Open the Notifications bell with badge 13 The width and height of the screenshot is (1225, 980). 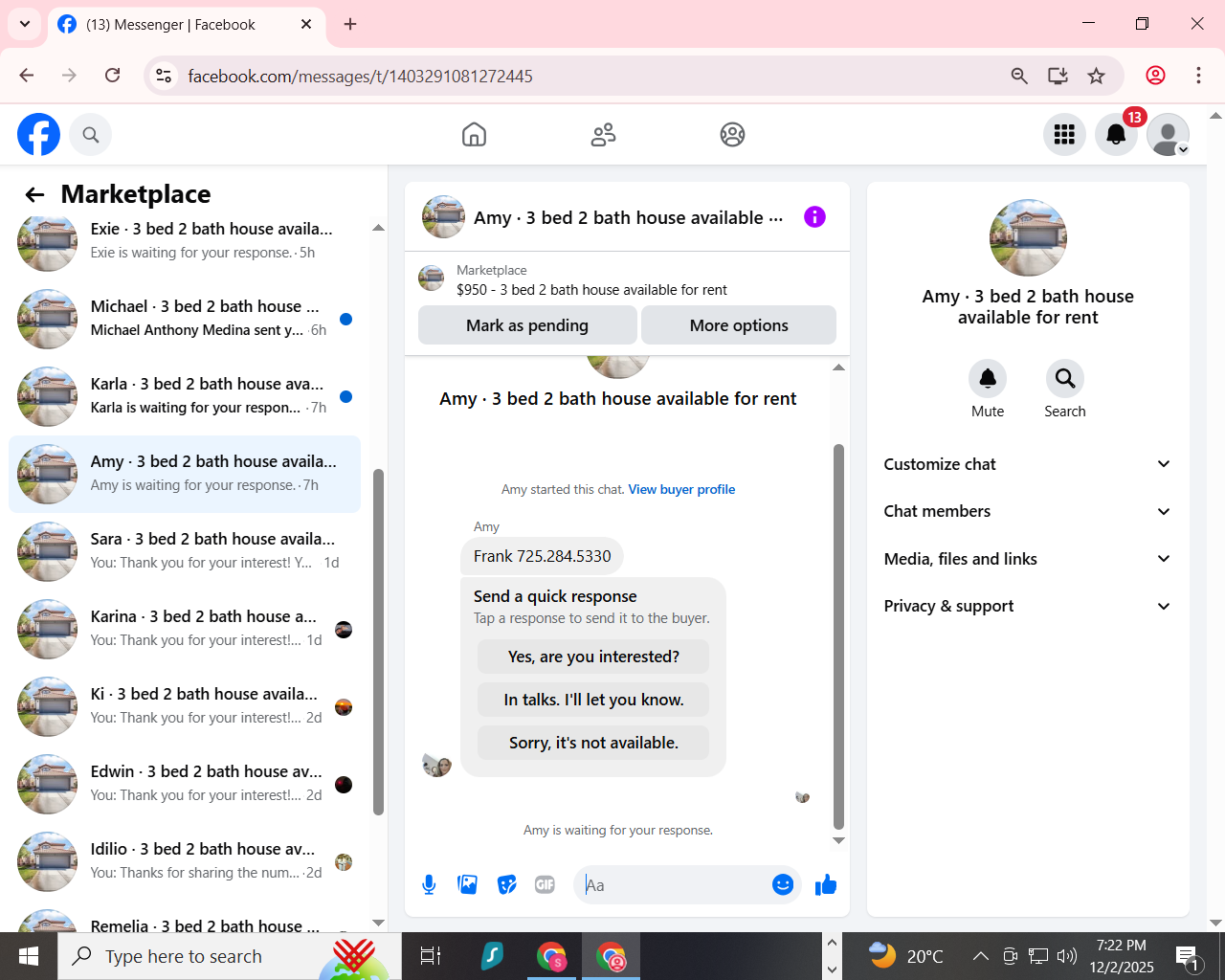(x=1116, y=135)
